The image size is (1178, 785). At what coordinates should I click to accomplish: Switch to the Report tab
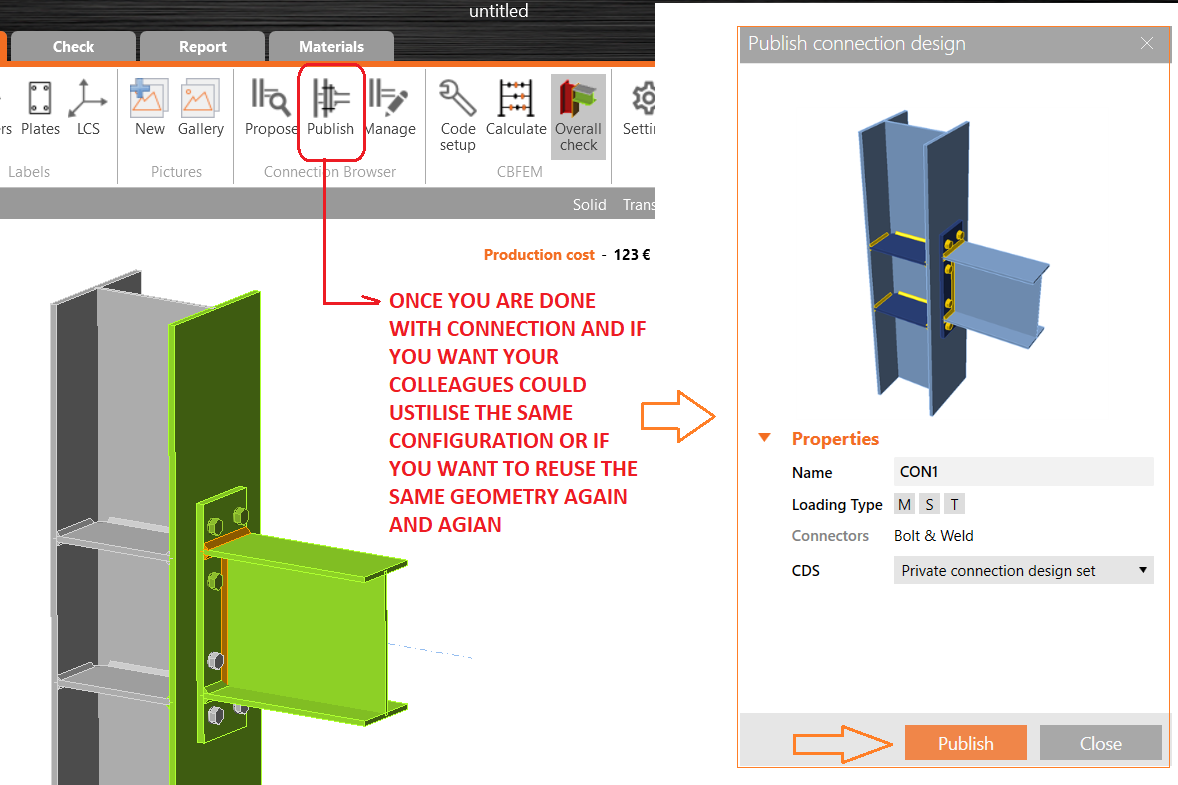click(202, 46)
